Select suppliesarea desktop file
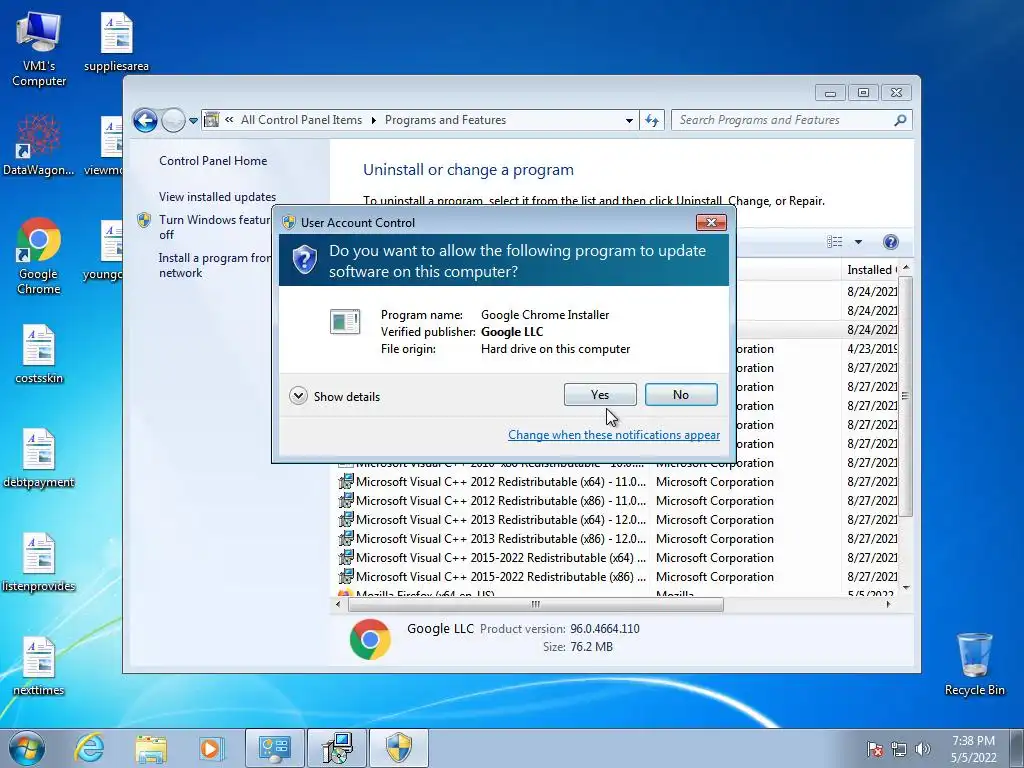Image resolution: width=1024 pixels, height=768 pixels. (x=116, y=42)
